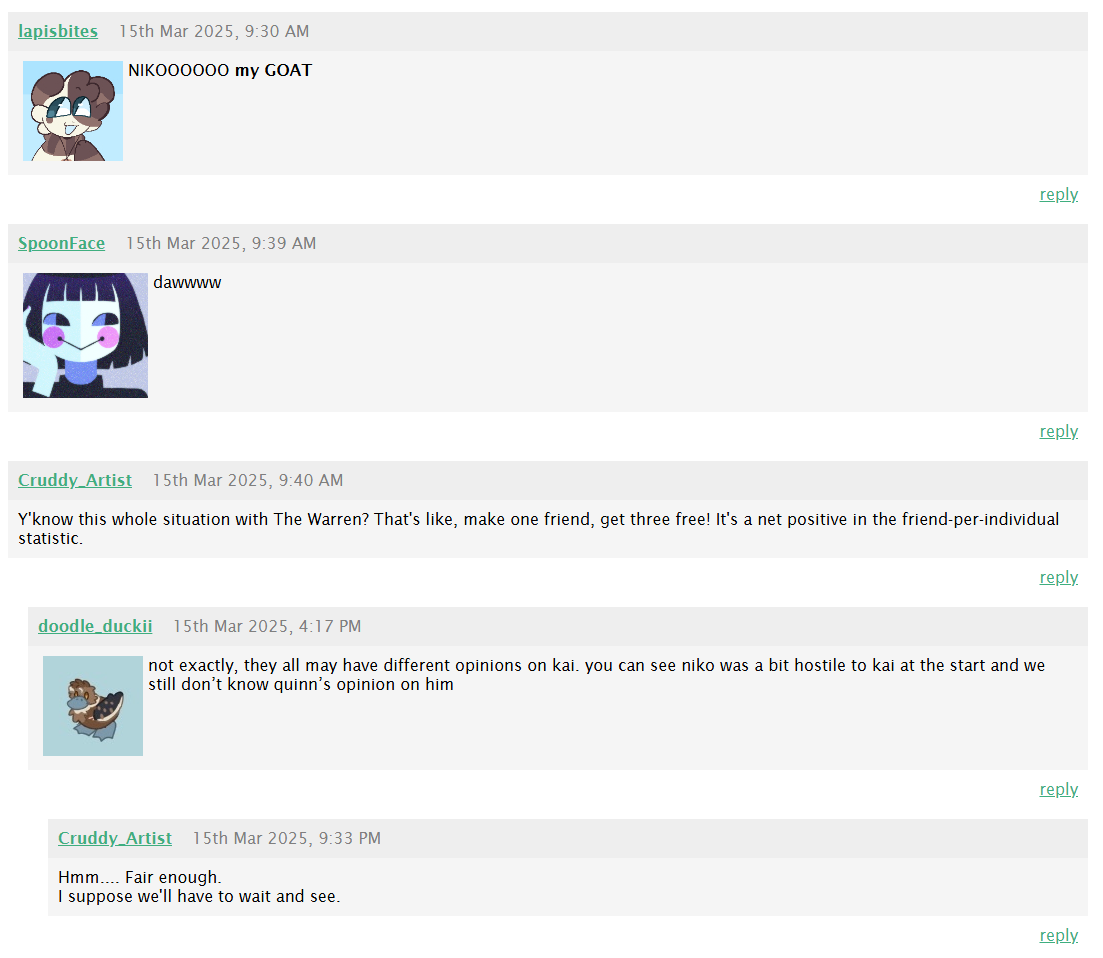Open doodle_duckii user profile link

[95, 627]
